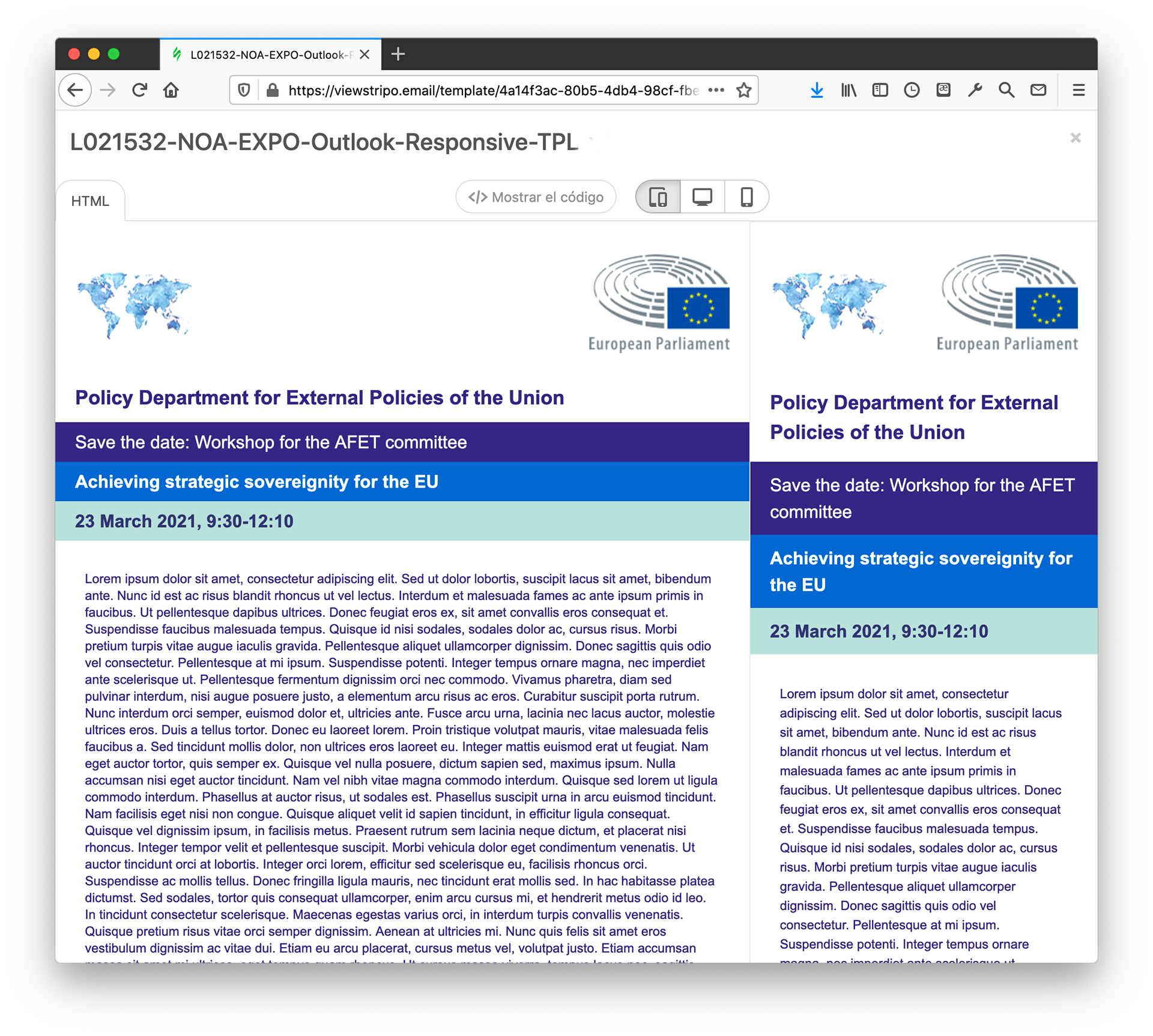The width and height of the screenshot is (1153, 1036).
Task: Click the magnifier search icon in toolbar
Action: 1006,90
